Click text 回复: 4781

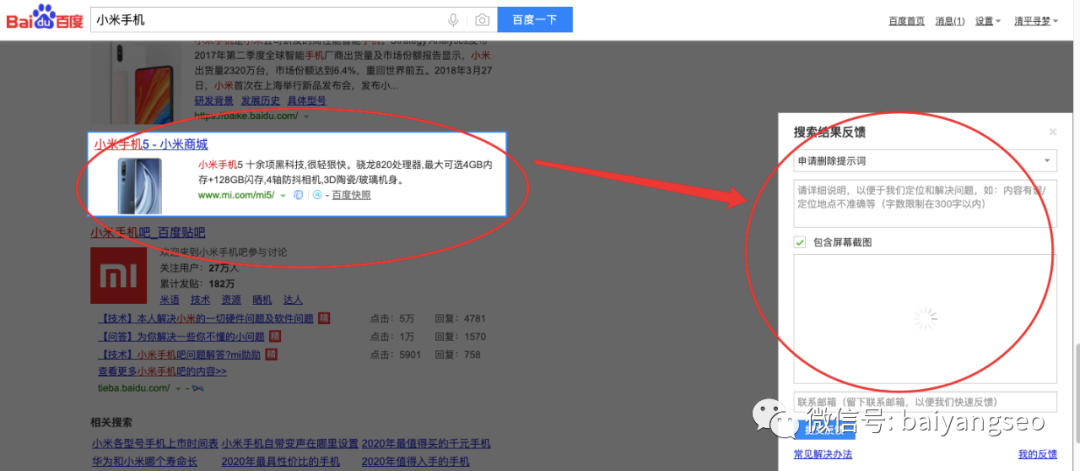460,319
